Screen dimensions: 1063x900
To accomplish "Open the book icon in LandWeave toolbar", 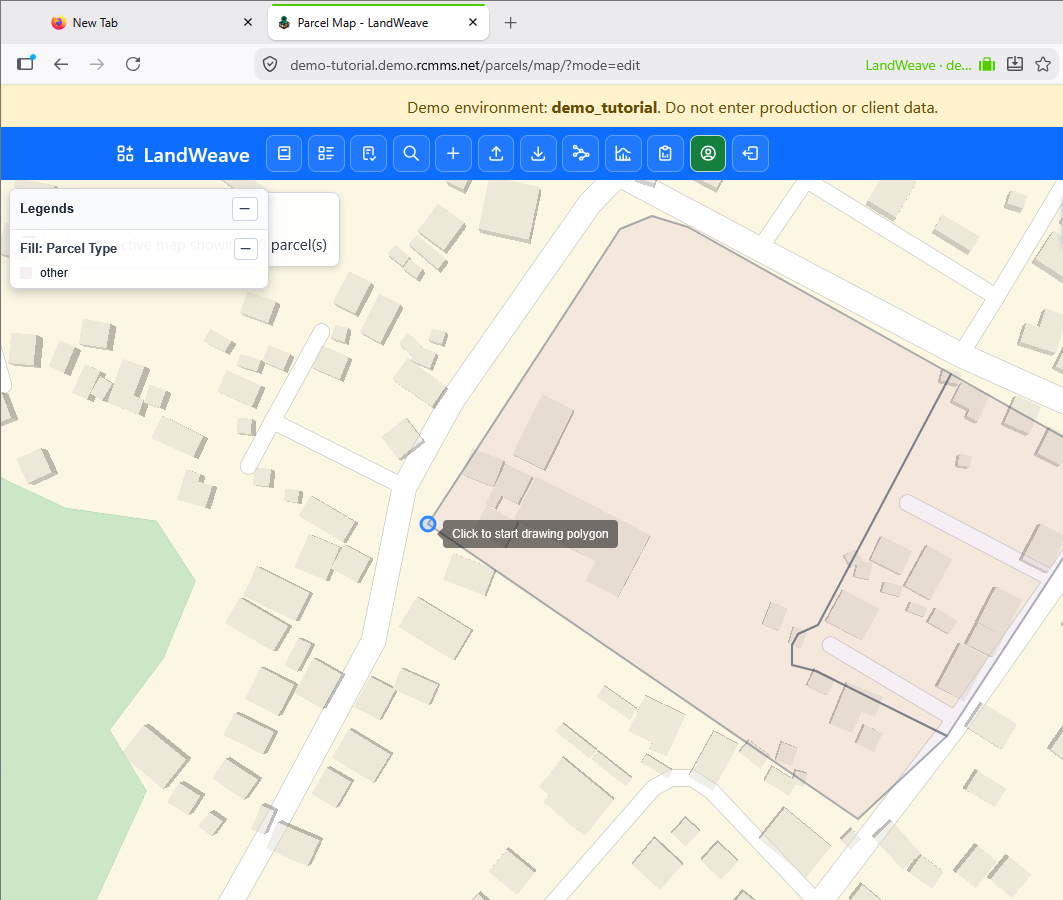I will [x=284, y=153].
